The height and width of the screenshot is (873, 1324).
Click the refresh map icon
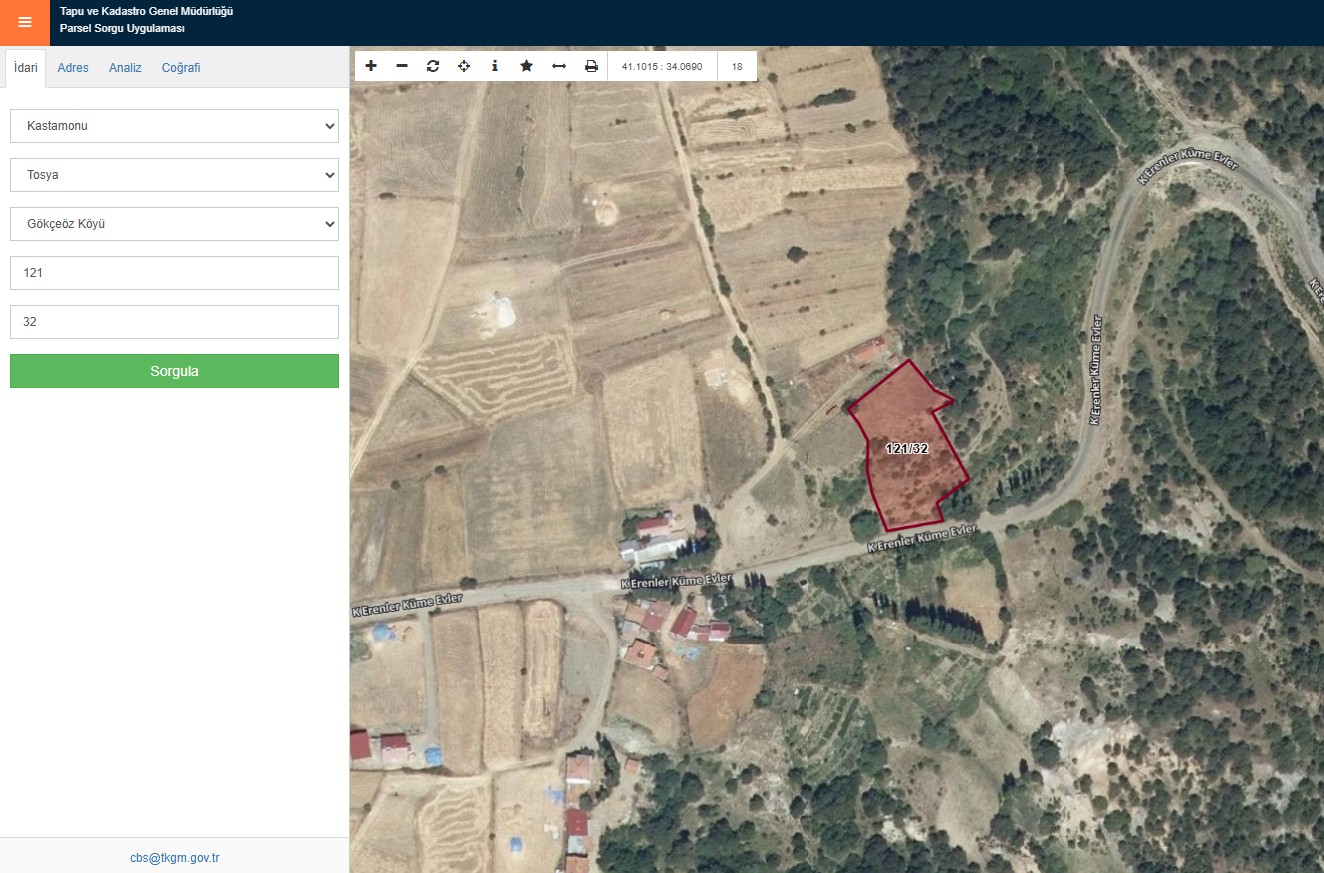433,66
